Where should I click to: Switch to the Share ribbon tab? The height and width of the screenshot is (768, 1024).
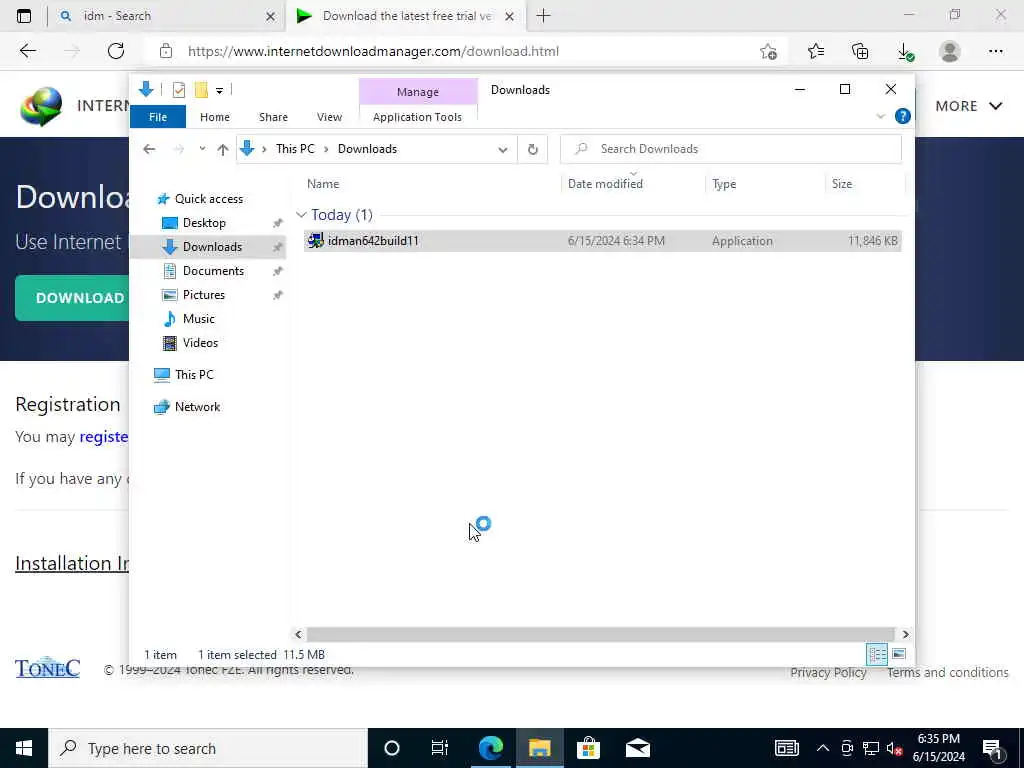273,117
